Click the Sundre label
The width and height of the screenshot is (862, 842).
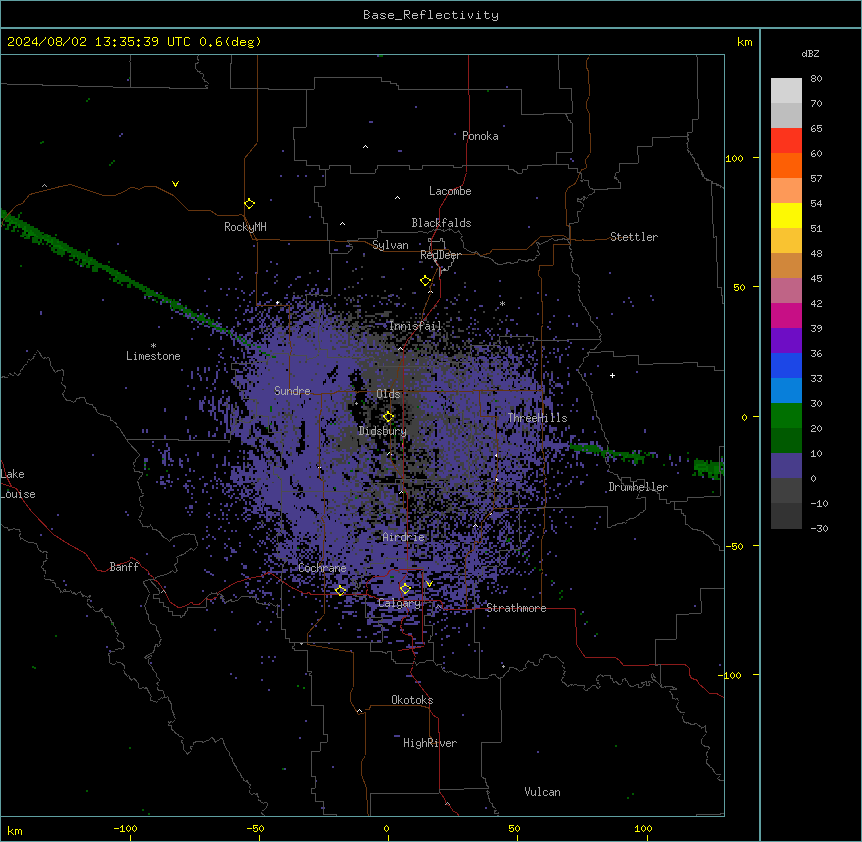tap(292, 391)
